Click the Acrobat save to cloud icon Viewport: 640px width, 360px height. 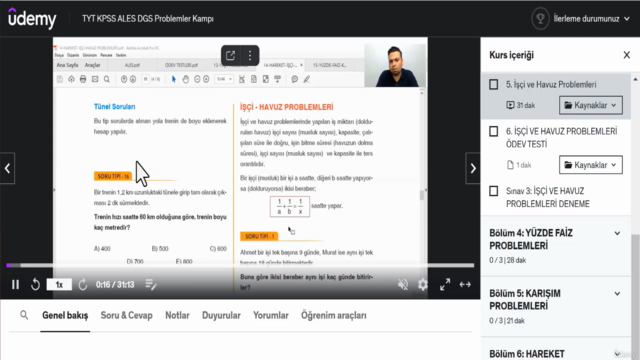click(x=71, y=79)
